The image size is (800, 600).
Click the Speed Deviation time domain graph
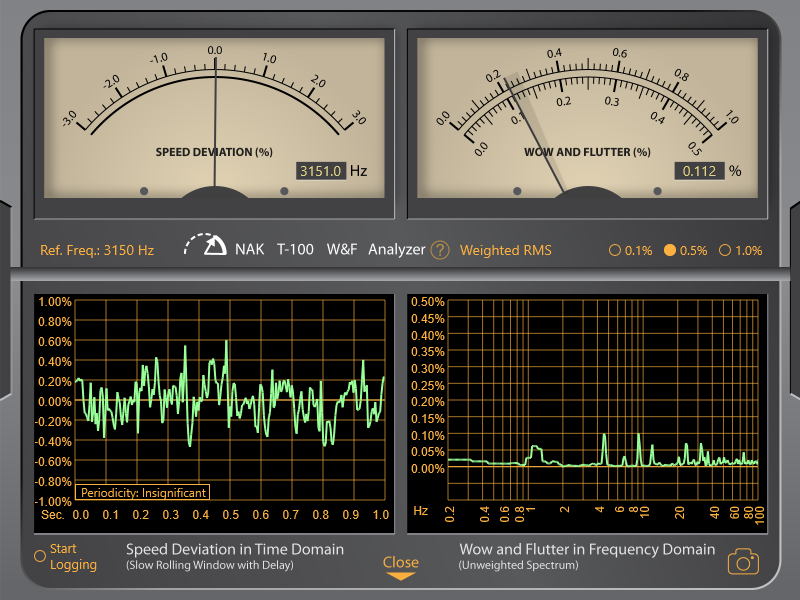[230, 400]
